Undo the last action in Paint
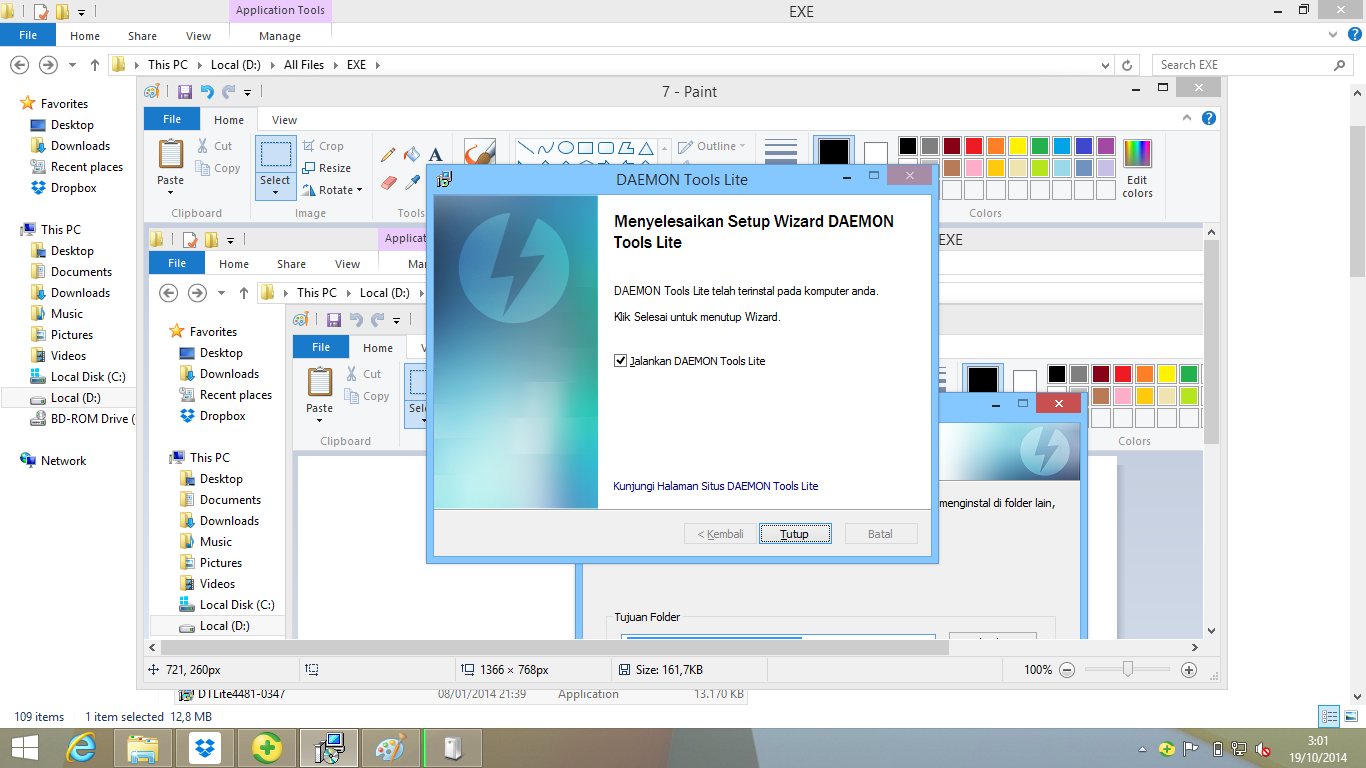This screenshot has height=768, width=1366. point(207,91)
